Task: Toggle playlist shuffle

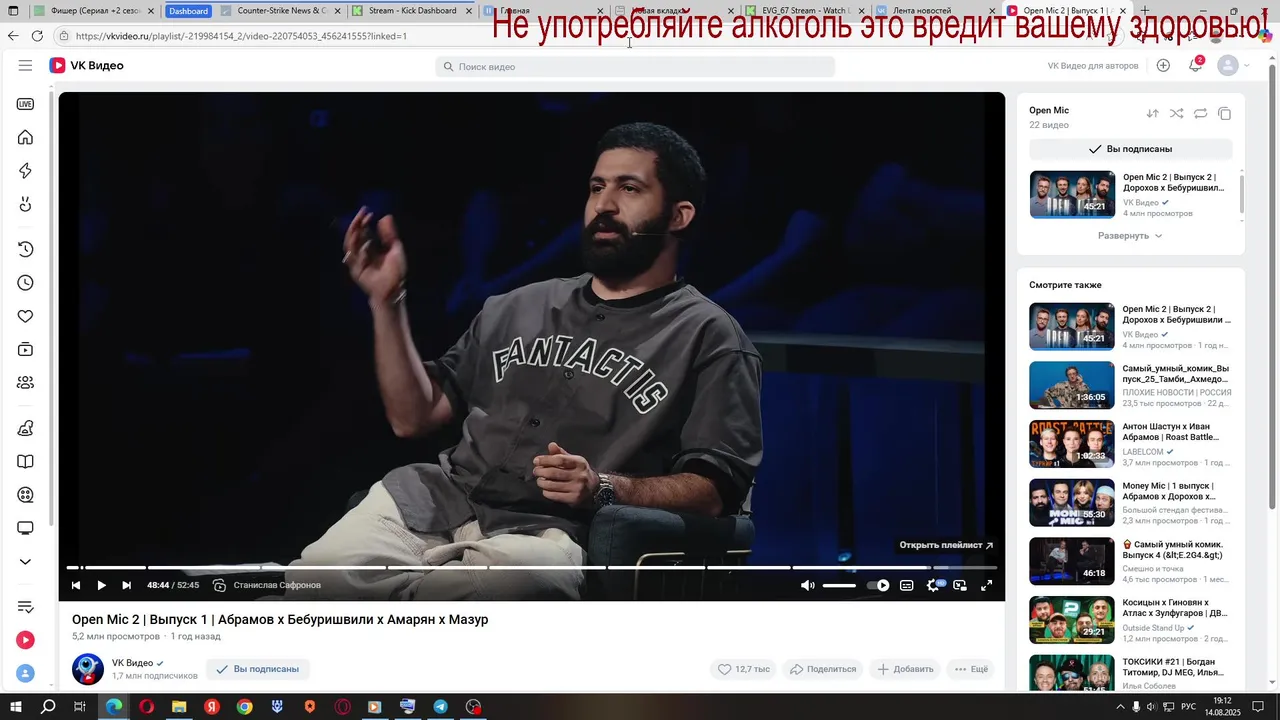Action: (x=1176, y=114)
